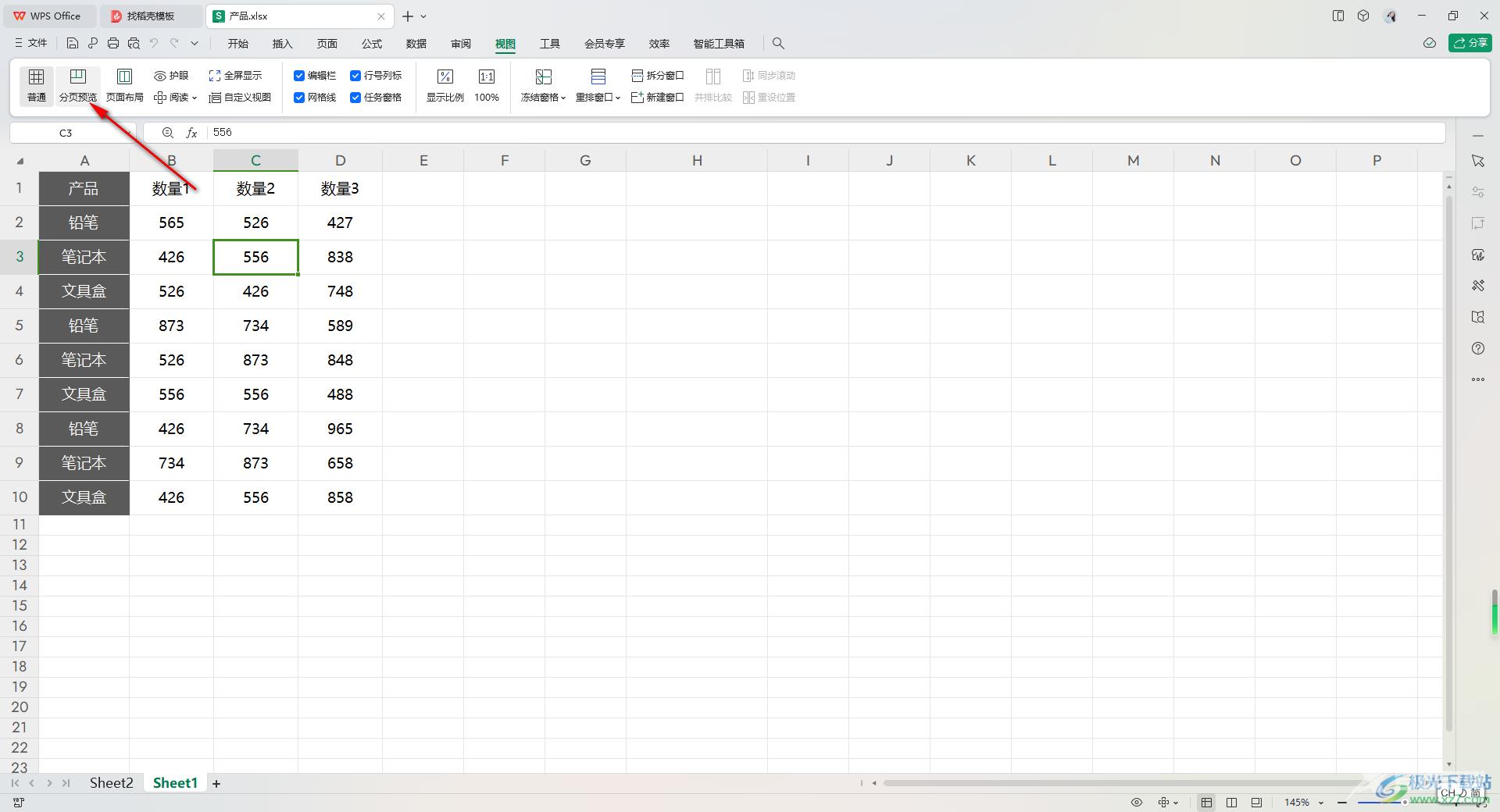Click the insert function fx icon

pyautogui.click(x=191, y=133)
